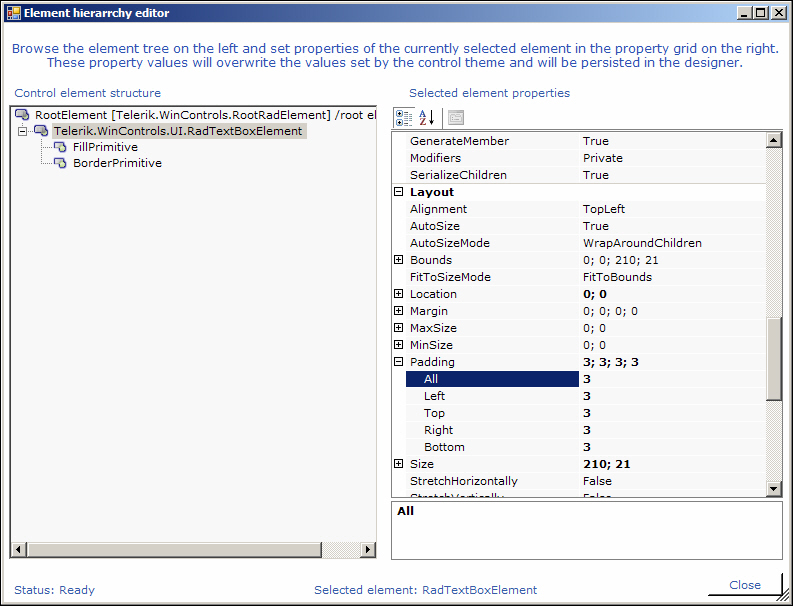
Task: Select the AutoSize property row
Action: coord(586,226)
